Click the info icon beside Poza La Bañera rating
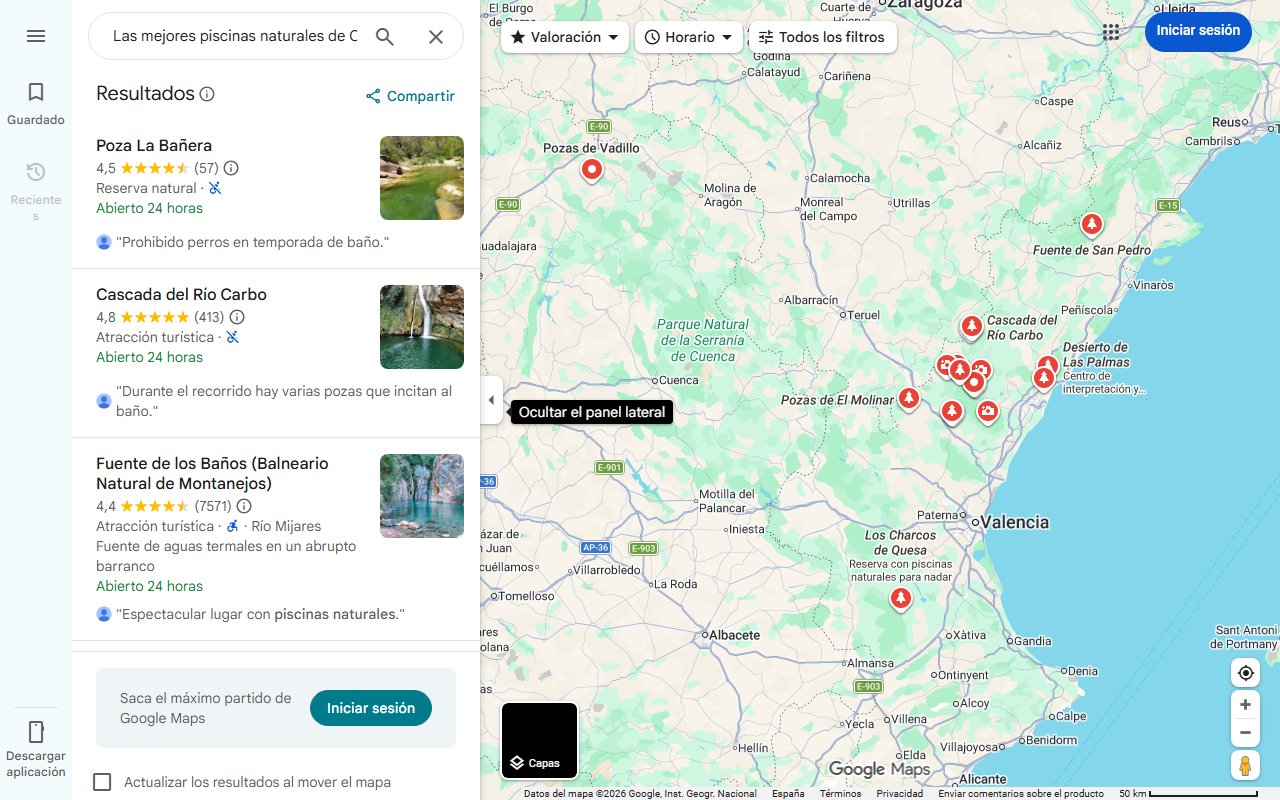The height and width of the screenshot is (800, 1280). pos(230,168)
